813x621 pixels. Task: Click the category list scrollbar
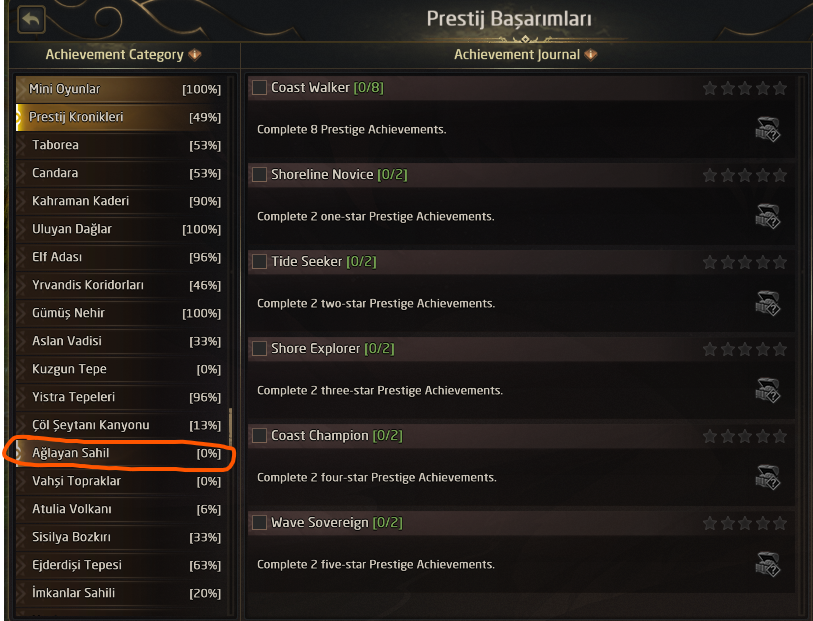(x=231, y=426)
